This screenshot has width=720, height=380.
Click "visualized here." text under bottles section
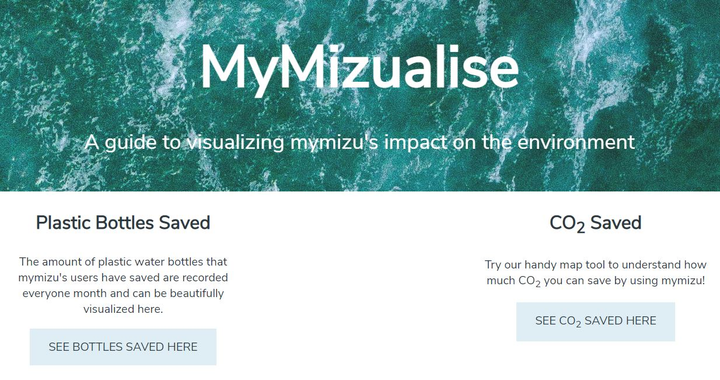pos(123,309)
